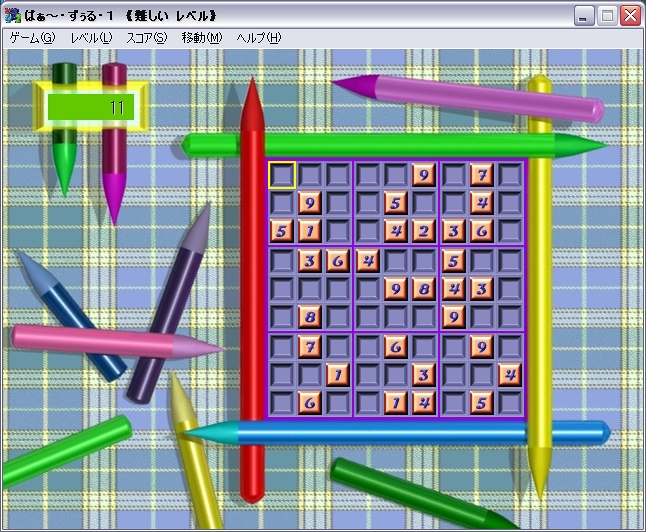
Task: Open the レベル(L) level menu
Action: (x=91, y=38)
